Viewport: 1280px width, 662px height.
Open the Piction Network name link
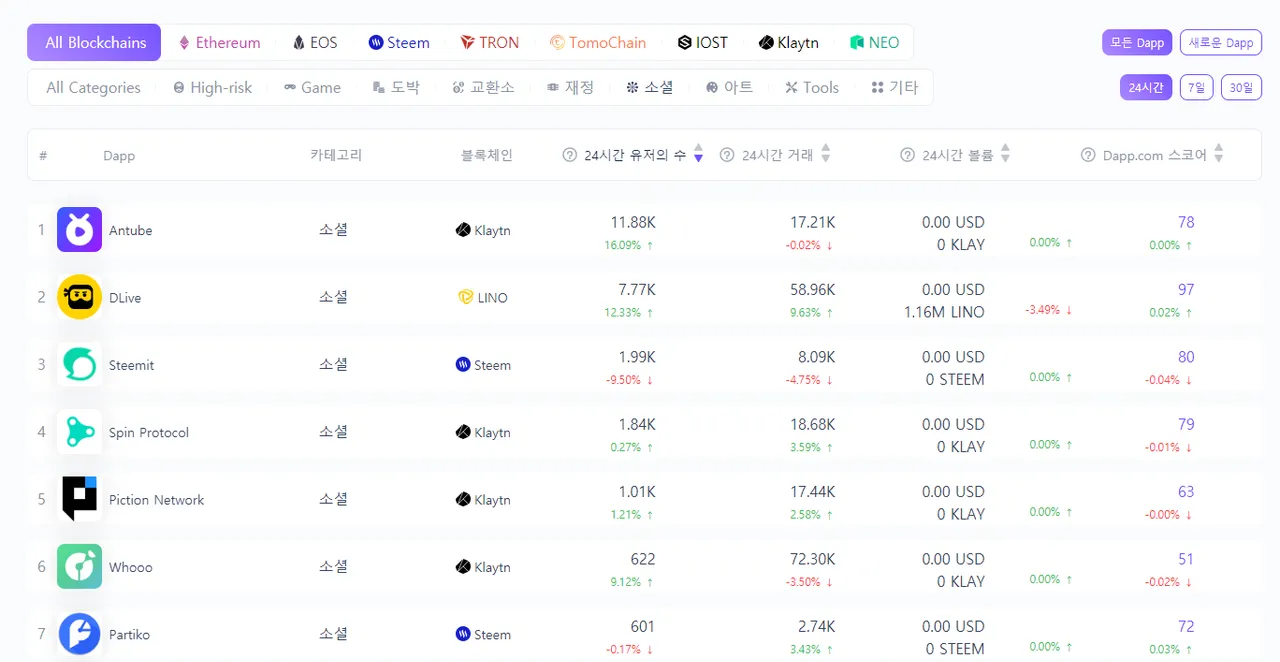click(157, 499)
